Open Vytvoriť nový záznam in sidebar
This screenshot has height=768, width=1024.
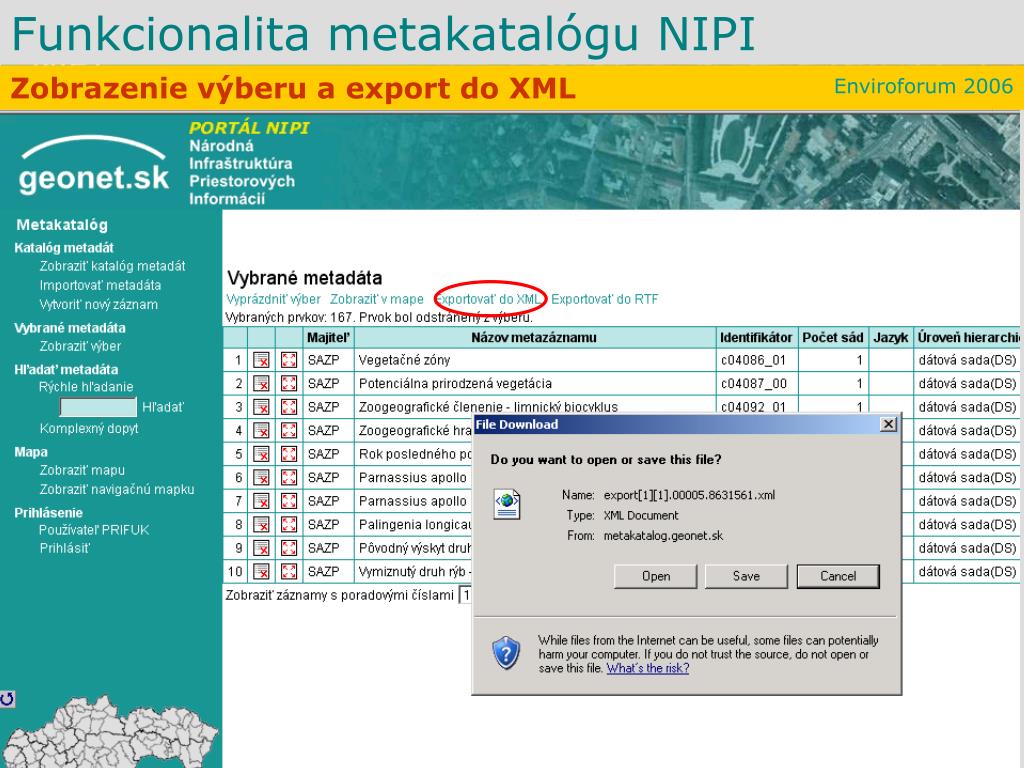[99, 304]
